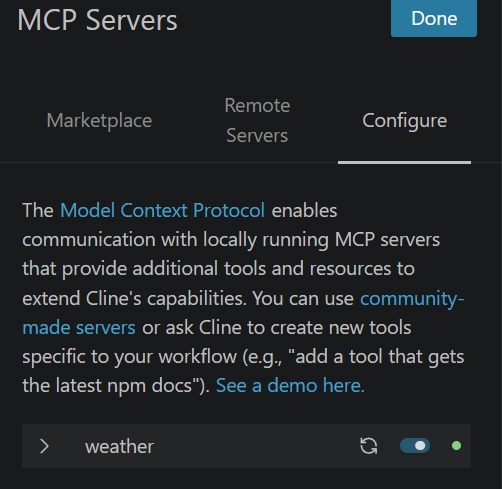502x489 pixels.
Task: Open the "See a demo here" link
Action: click(290, 386)
